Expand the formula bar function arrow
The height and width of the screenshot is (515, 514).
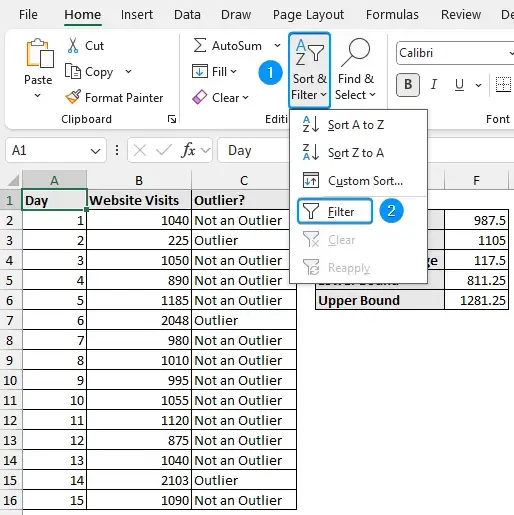tap(205, 150)
